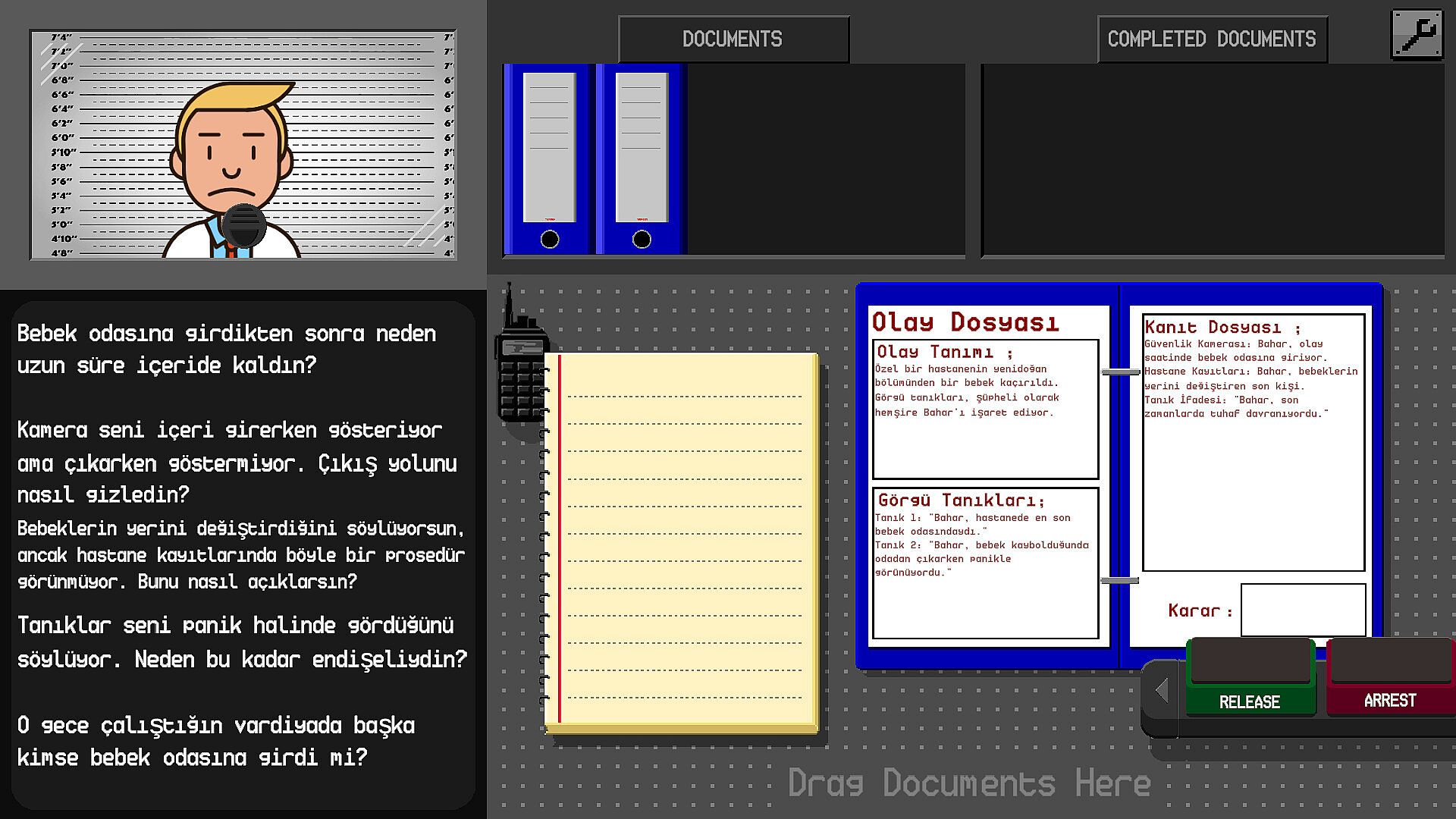
Task: Click the yellow notepad page
Action: tap(681, 542)
